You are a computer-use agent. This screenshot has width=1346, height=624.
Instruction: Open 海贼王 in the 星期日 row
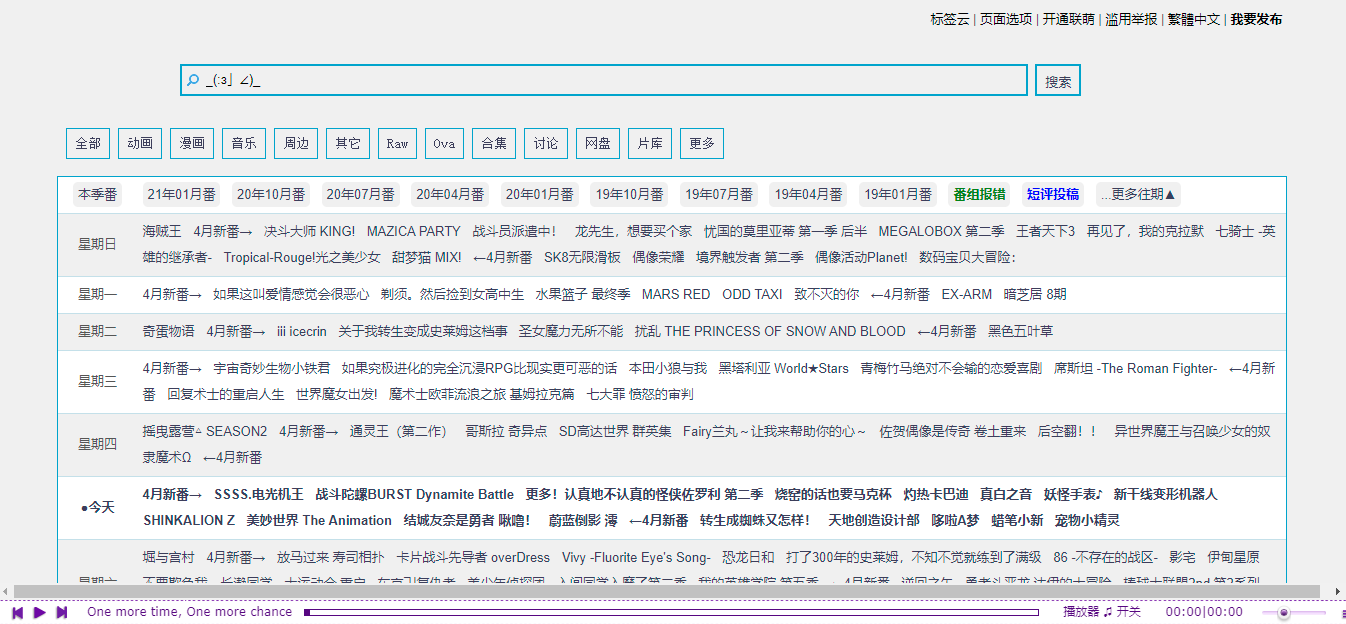tap(162, 231)
